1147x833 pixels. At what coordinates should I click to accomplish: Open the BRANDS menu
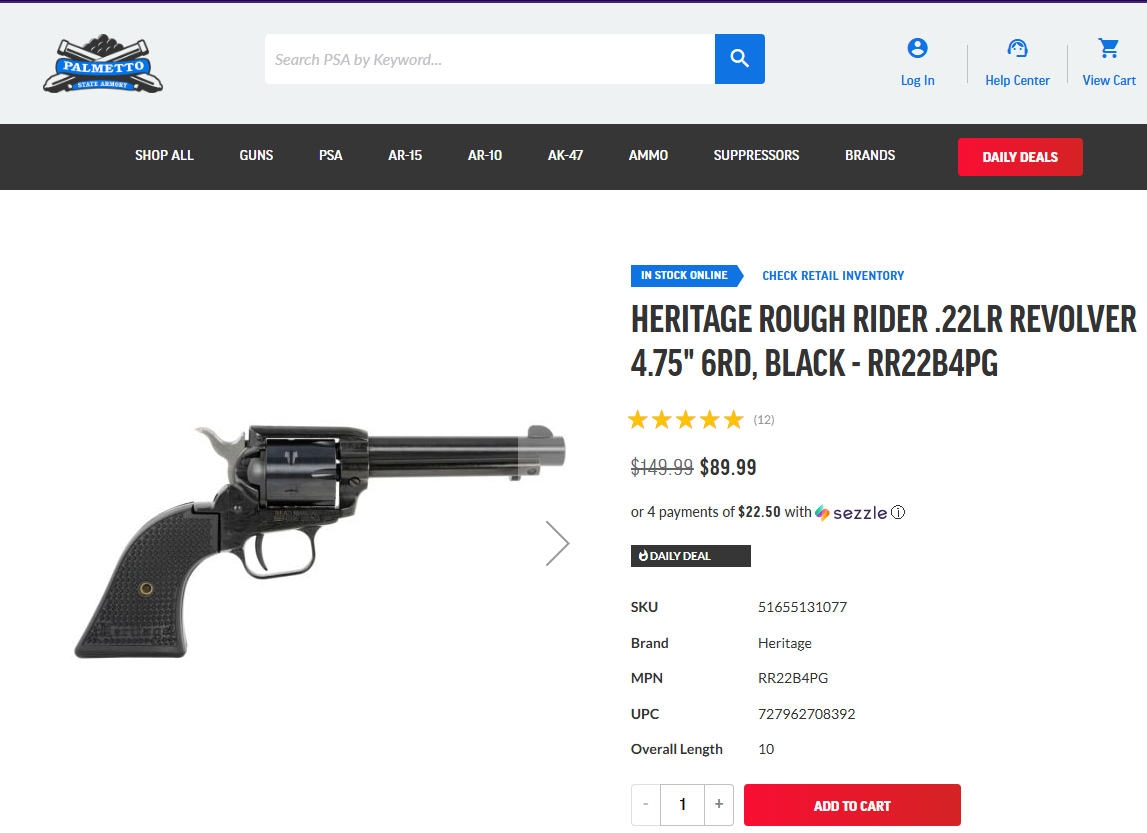[870, 156]
